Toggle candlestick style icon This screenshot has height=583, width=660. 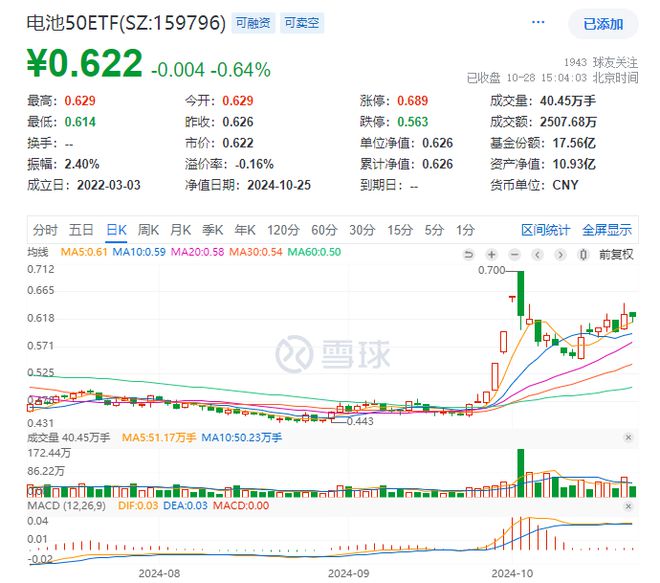[x=583, y=254]
